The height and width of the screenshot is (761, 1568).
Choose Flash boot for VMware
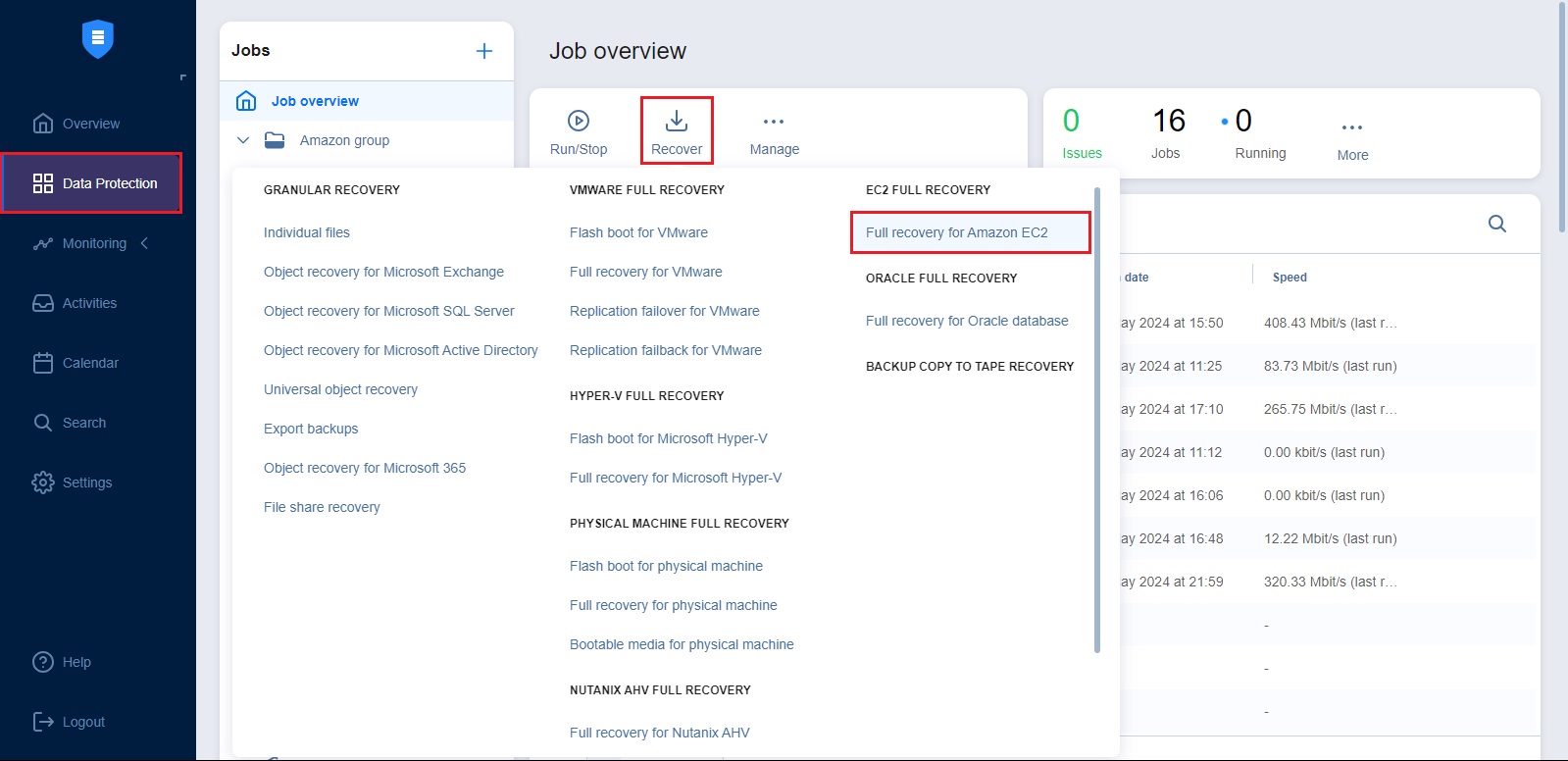tap(638, 232)
